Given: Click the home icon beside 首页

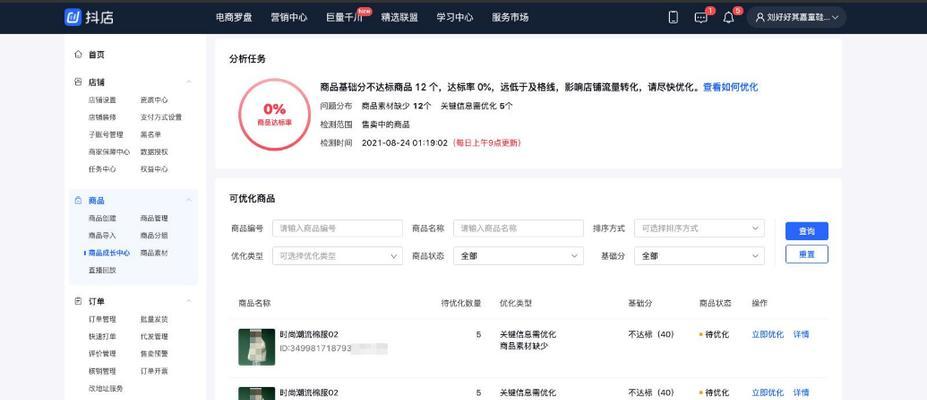Looking at the screenshot, I should point(78,54).
